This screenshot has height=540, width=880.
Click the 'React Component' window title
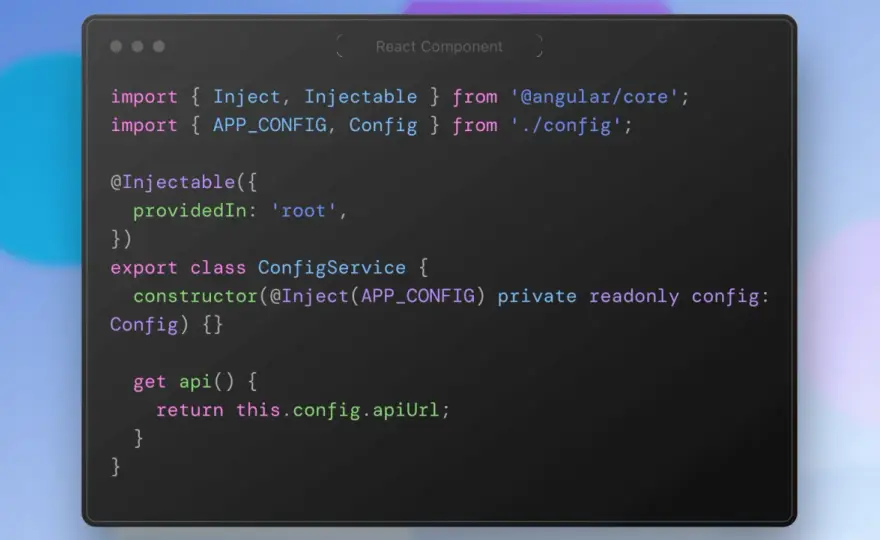[x=439, y=47]
